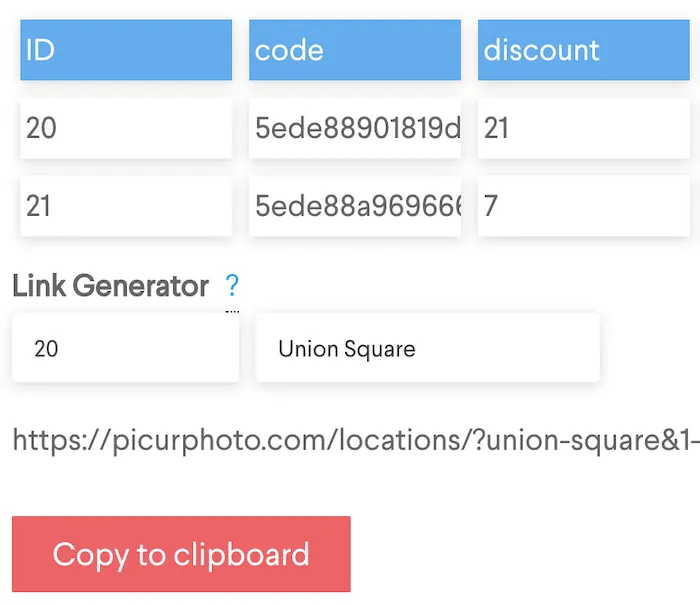This screenshot has width=700, height=605.
Task: Click the Union Square location field
Action: pyautogui.click(x=427, y=348)
